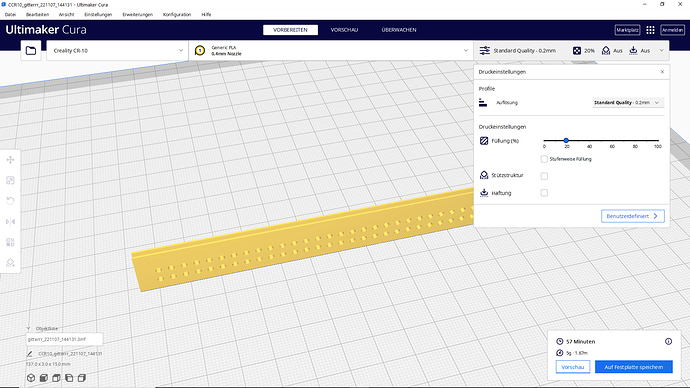Enable Stufenweise Füllung checkbox

coord(544,159)
